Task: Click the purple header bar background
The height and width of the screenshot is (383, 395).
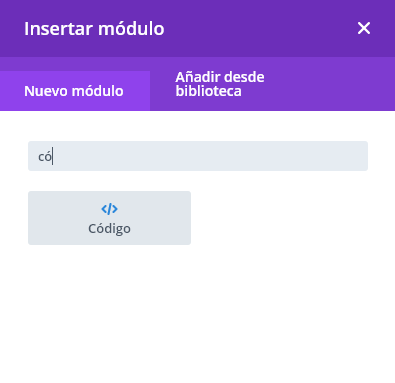Action: point(260,28)
